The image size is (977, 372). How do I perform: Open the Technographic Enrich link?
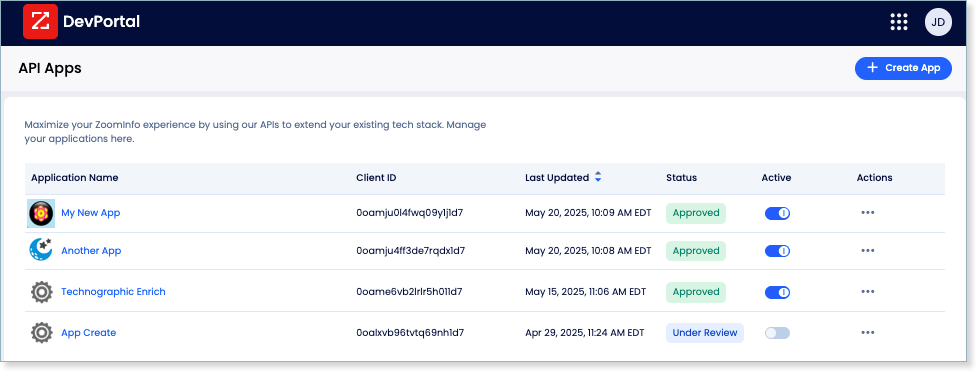pos(113,292)
